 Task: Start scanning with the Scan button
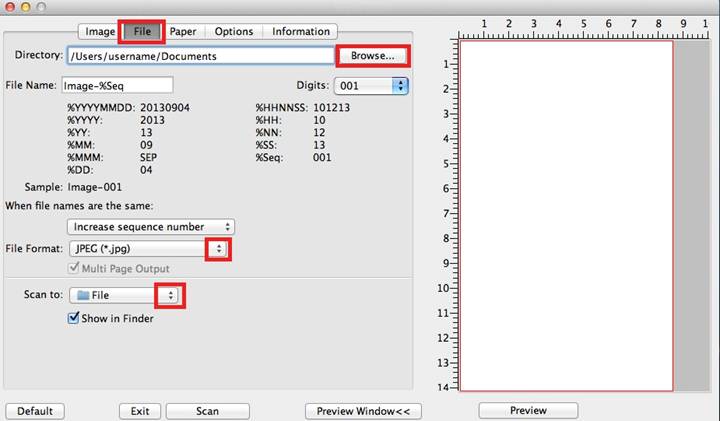click(207, 411)
